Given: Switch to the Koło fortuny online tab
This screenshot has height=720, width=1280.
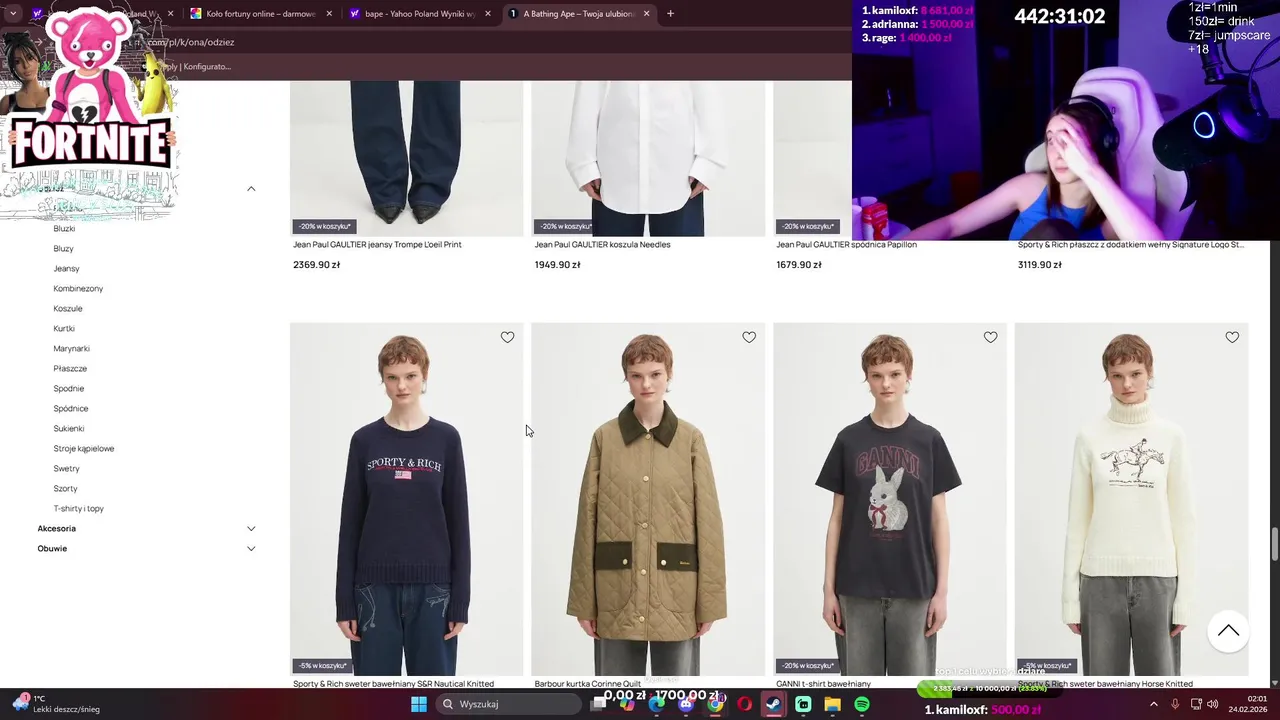Looking at the screenshot, I should [260, 14].
